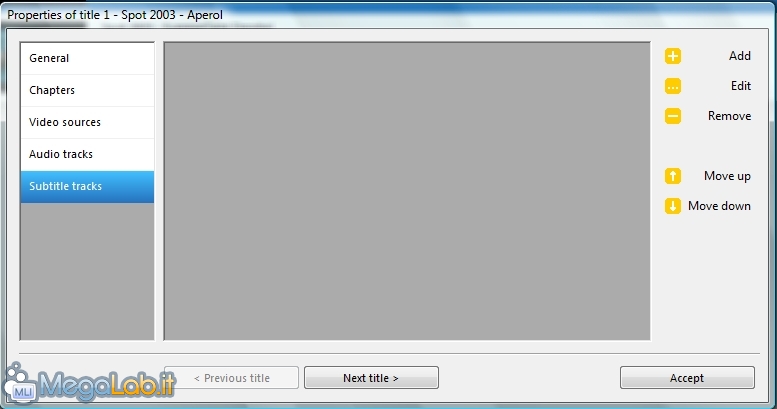This screenshot has width=777, height=409.
Task: Go to Next title
Action: tap(371, 378)
